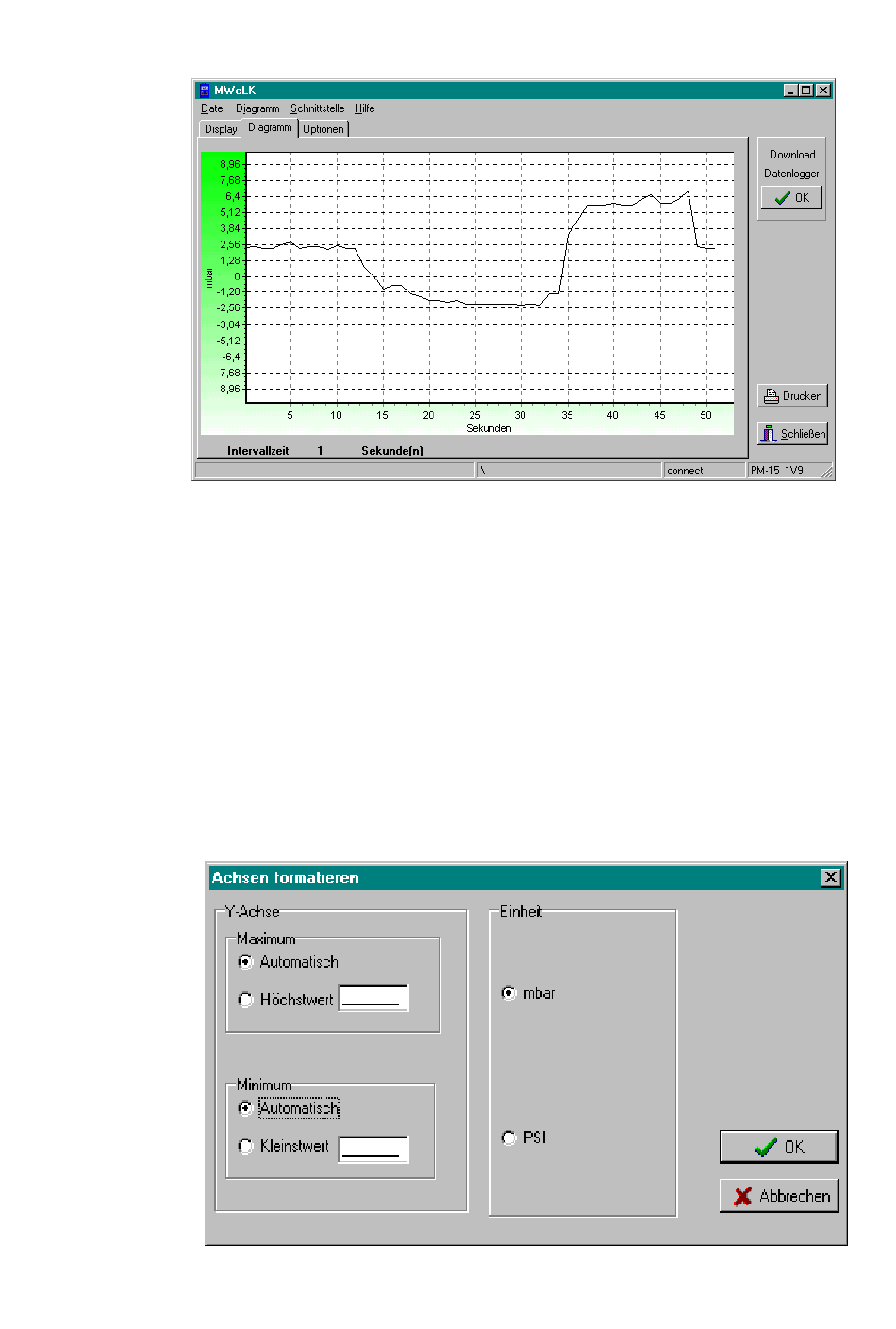Select Automatisch for Y-axis Minimum

click(246, 1108)
